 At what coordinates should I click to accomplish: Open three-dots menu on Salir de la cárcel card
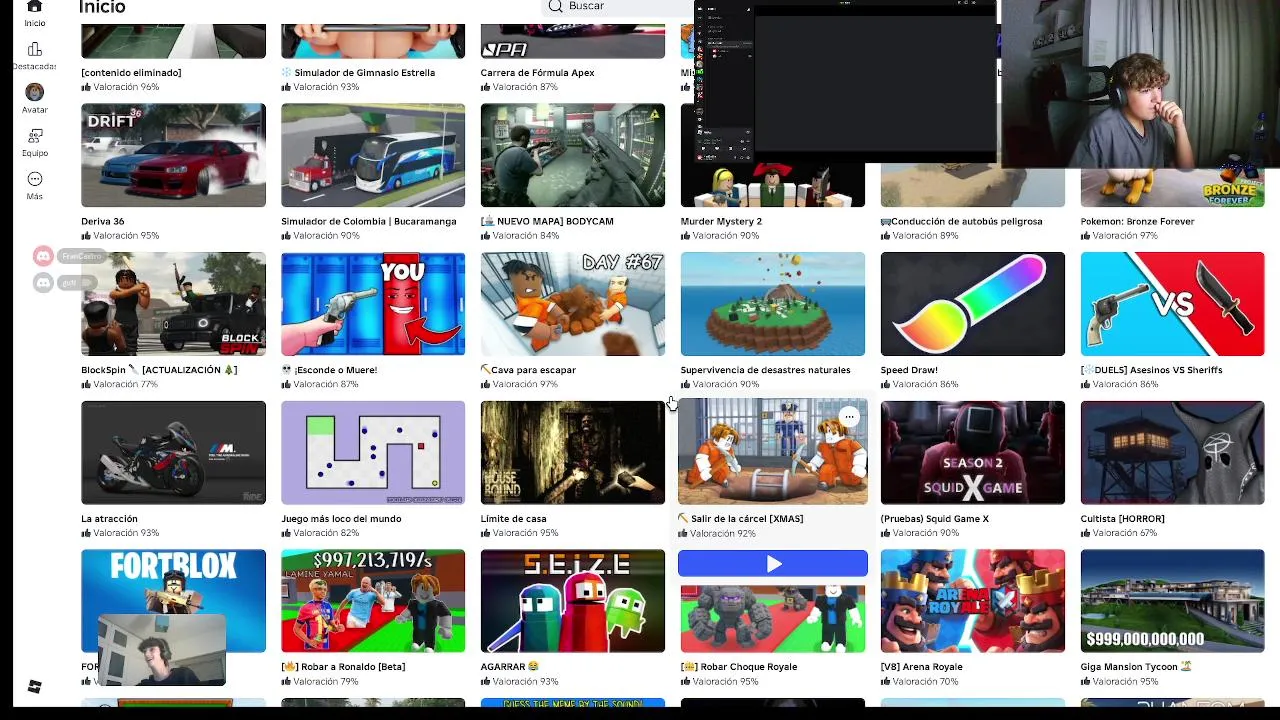click(x=849, y=417)
